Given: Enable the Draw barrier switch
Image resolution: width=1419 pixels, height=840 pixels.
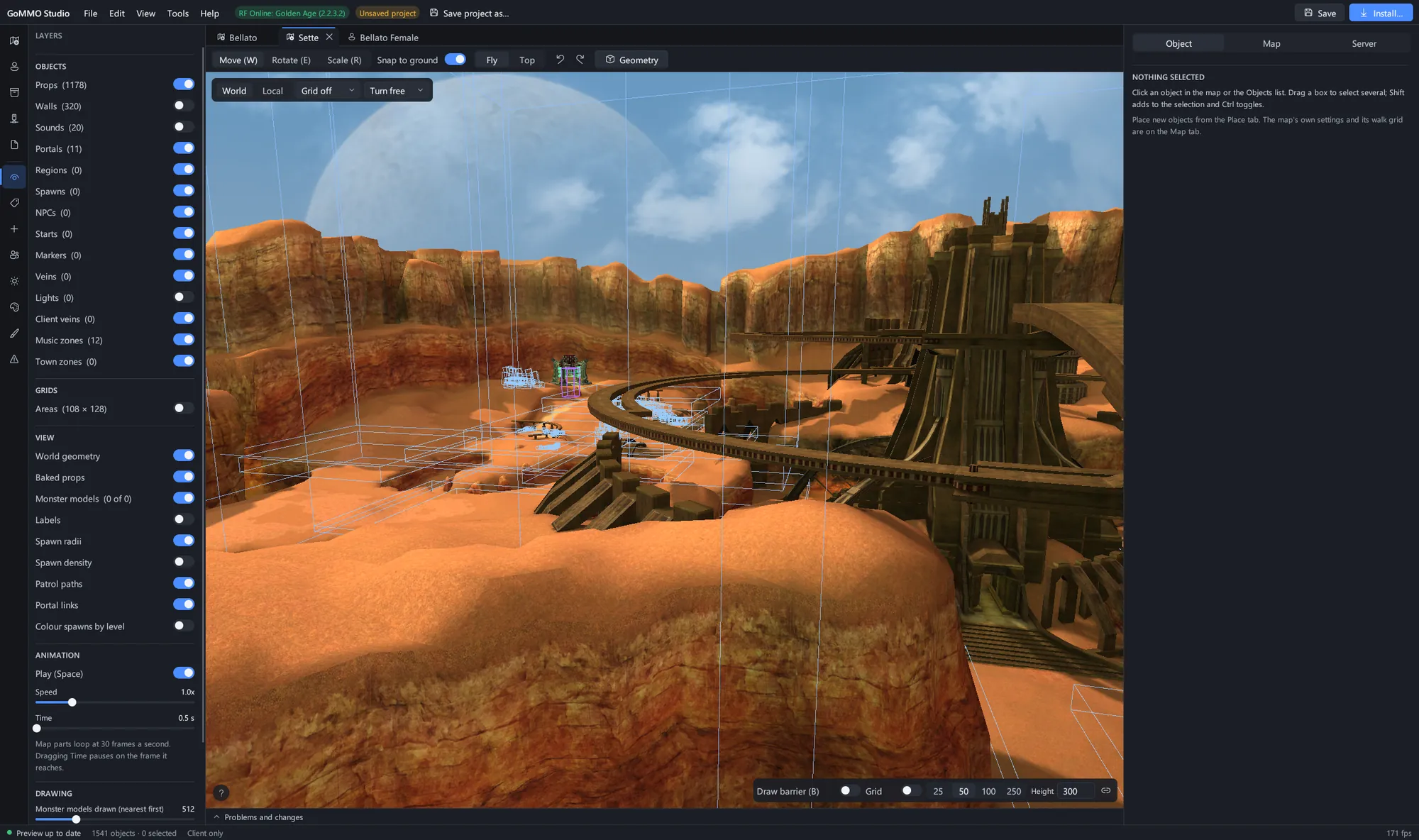Looking at the screenshot, I should pyautogui.click(x=849, y=790).
